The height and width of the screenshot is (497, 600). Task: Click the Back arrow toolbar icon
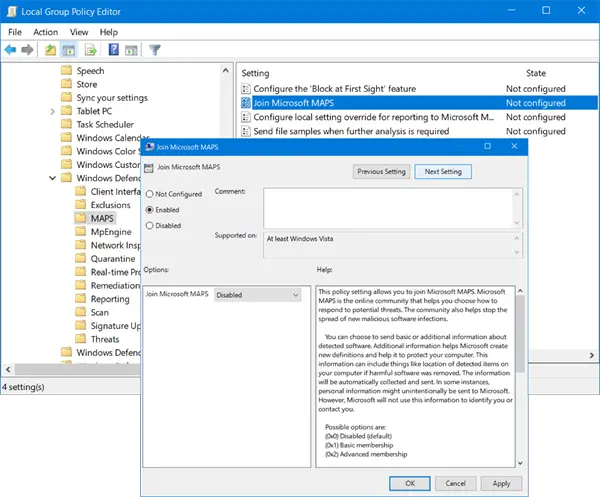coord(11,49)
